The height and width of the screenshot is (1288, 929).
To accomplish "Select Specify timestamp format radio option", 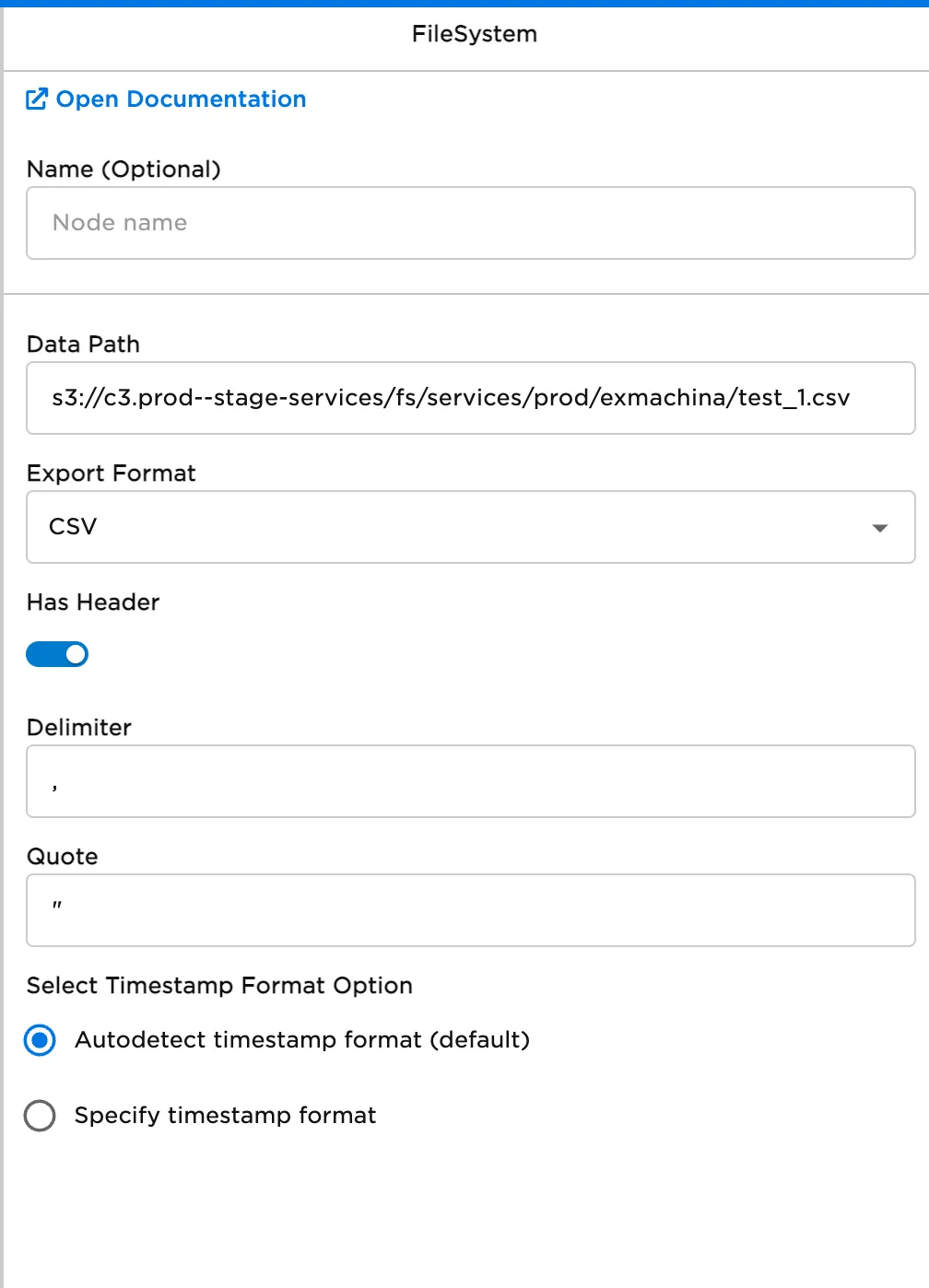I will coord(40,1116).
